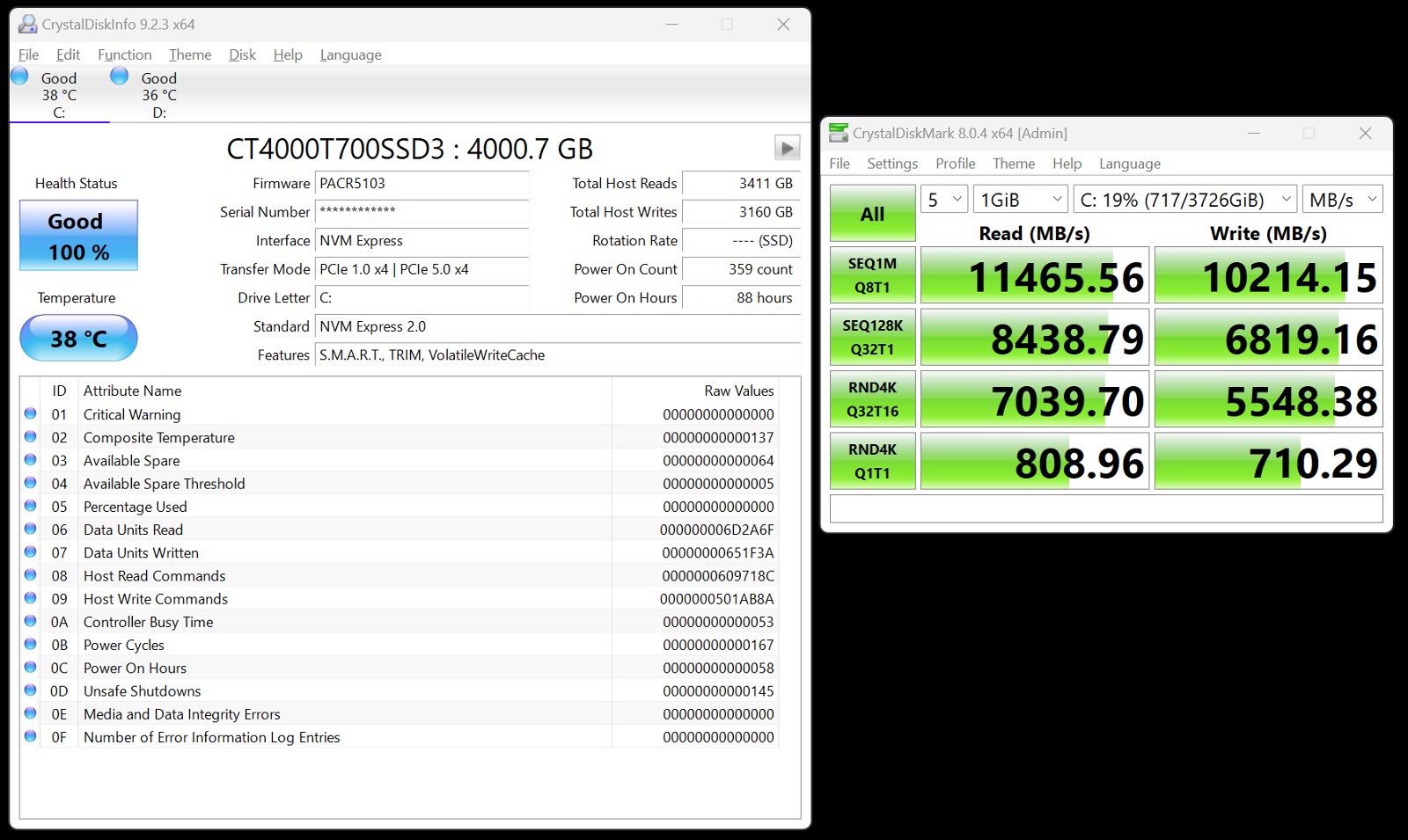This screenshot has width=1408, height=840.
Task: Click status orb for Available Spare Threshold row
Action: click(31, 482)
